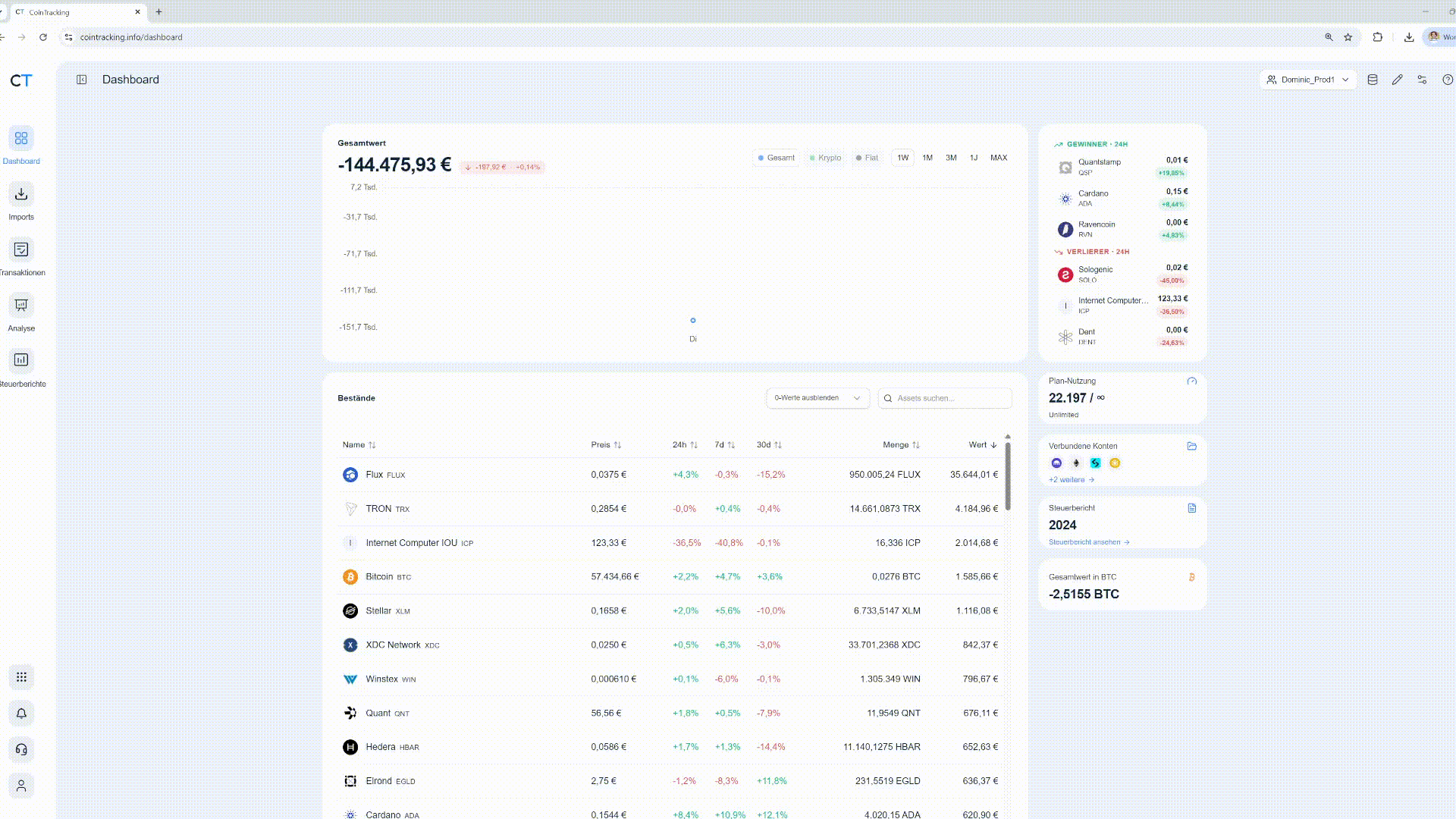Open the Dent entry in Verlierer list
The height and width of the screenshot is (819, 1456).
(1122, 337)
